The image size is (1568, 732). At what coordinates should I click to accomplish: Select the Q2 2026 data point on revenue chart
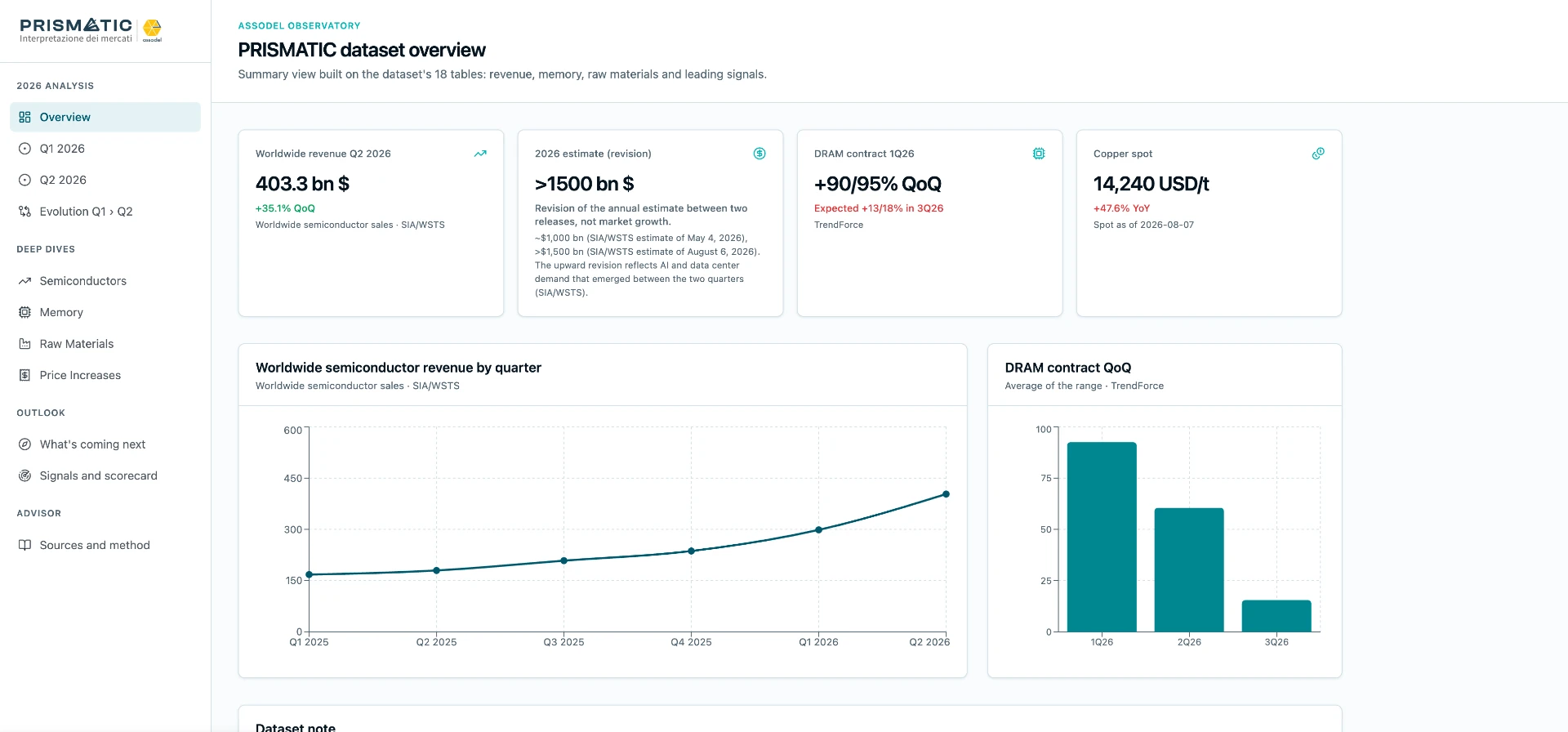946,494
